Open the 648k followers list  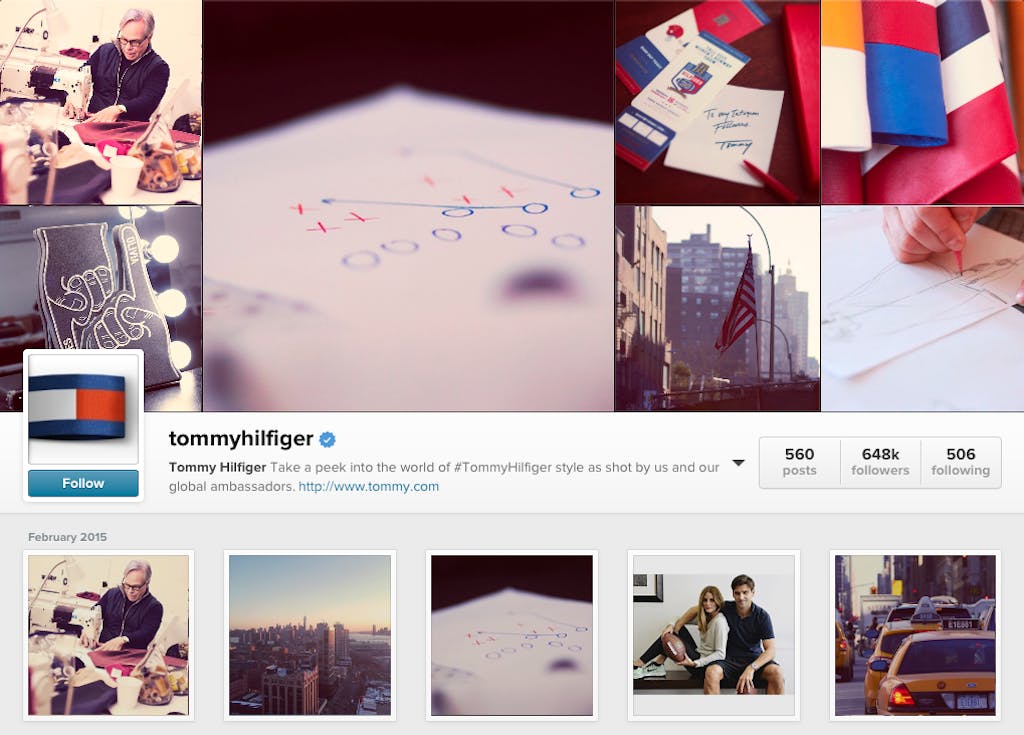(x=880, y=462)
